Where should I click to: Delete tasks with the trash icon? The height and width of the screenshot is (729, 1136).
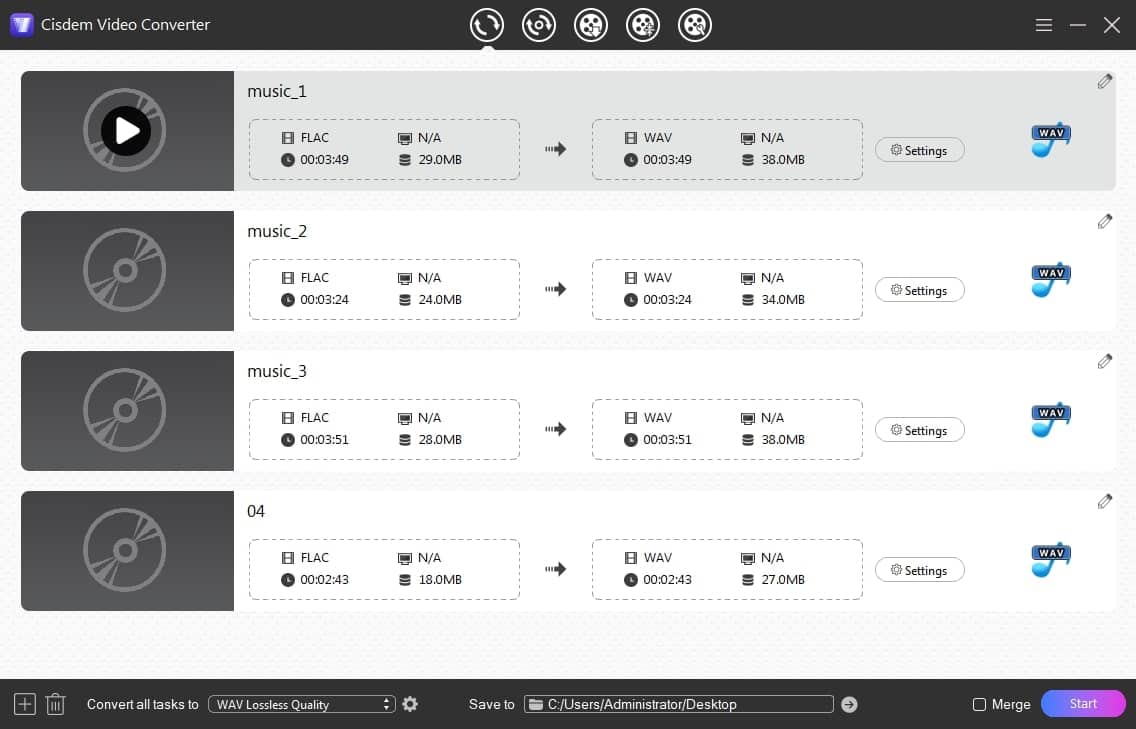point(56,704)
